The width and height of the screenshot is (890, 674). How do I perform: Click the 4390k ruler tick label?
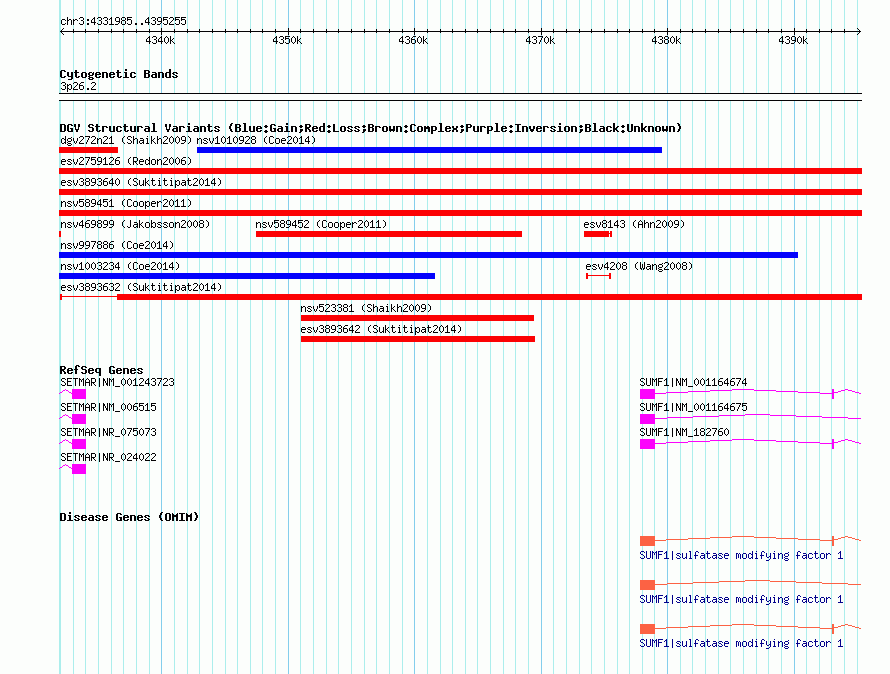[793, 40]
